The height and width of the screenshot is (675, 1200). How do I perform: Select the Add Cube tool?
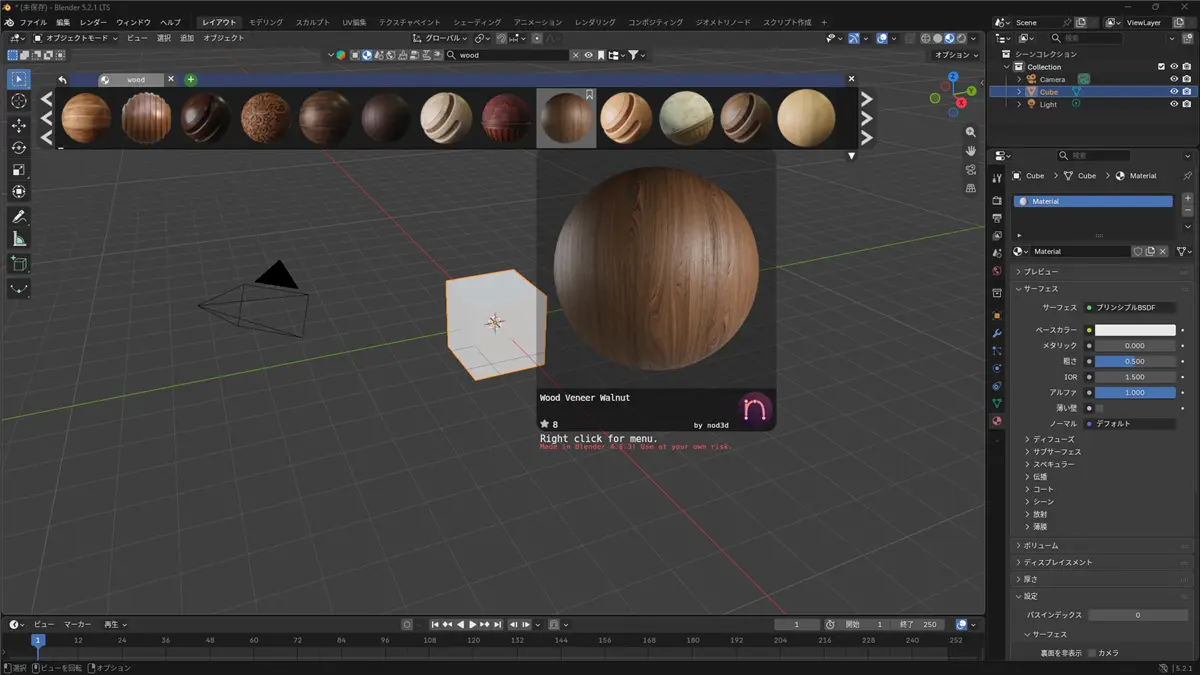point(19,264)
